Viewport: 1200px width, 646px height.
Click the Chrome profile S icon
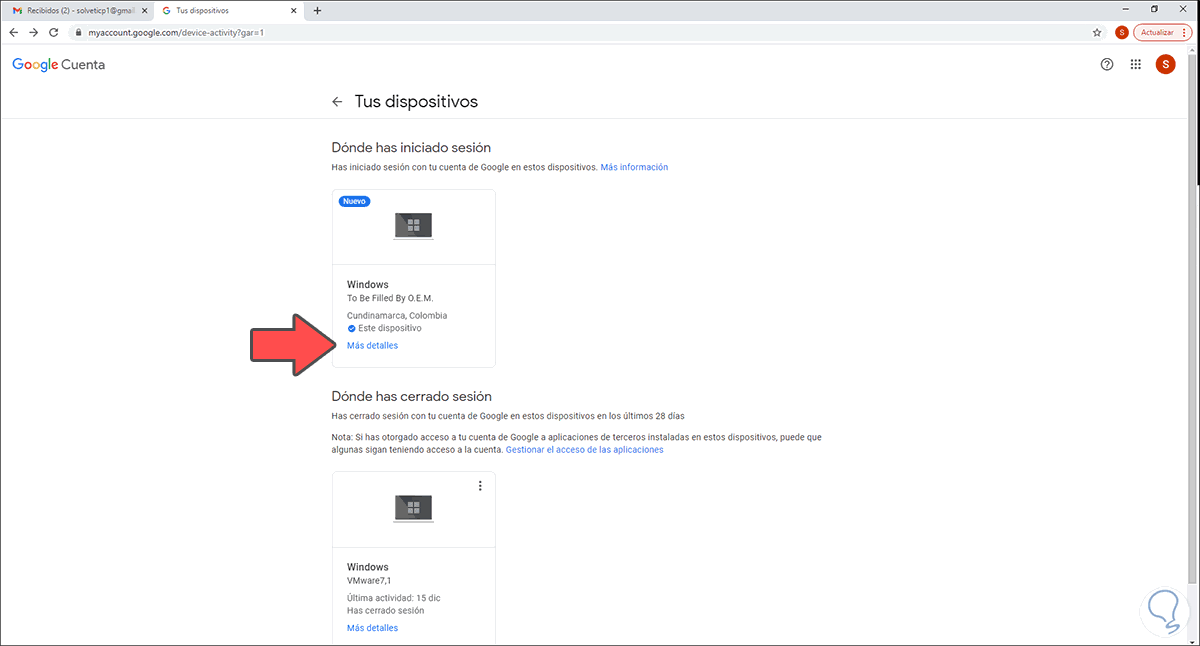pos(1122,31)
